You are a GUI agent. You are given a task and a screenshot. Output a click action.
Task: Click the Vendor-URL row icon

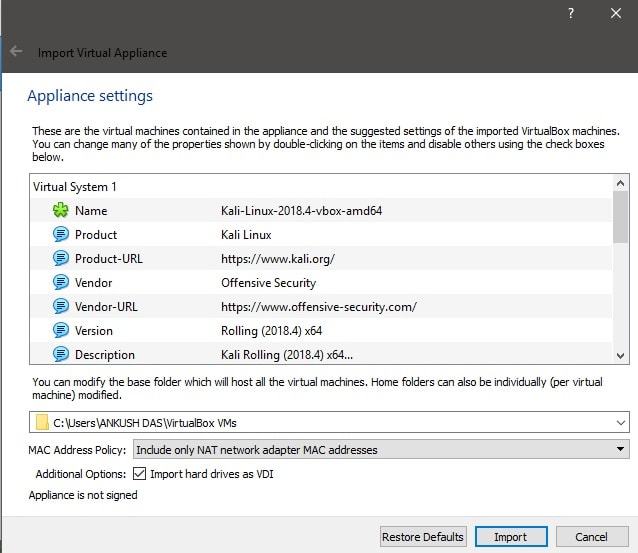click(x=60, y=307)
